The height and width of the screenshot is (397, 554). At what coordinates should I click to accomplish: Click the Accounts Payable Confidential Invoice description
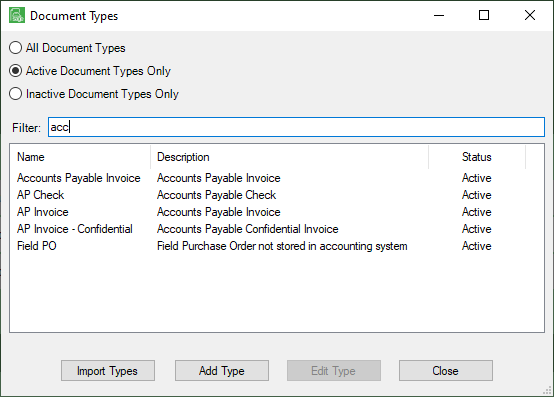(x=248, y=229)
